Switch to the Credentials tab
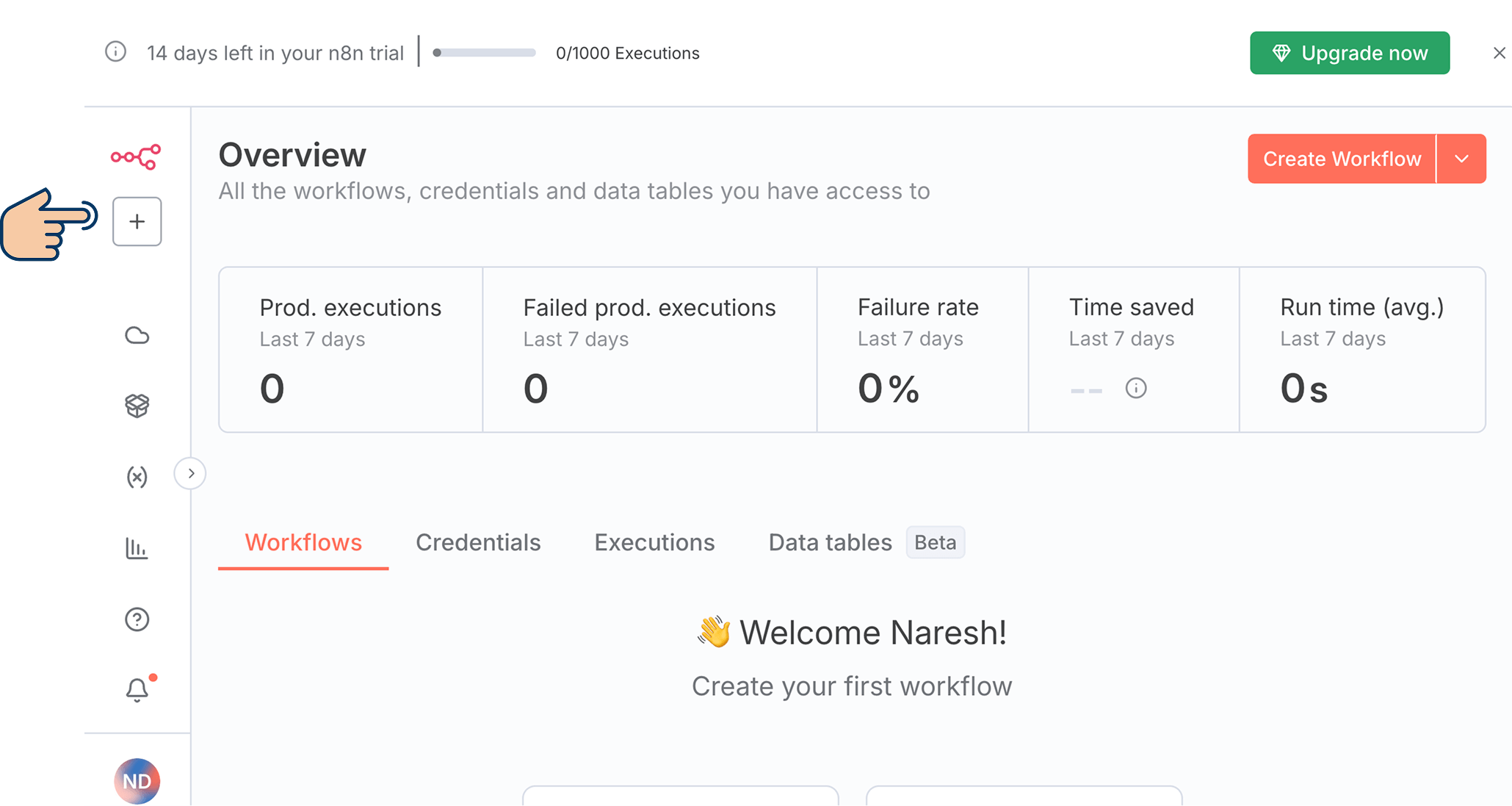This screenshot has width=1512, height=806. coord(478,542)
